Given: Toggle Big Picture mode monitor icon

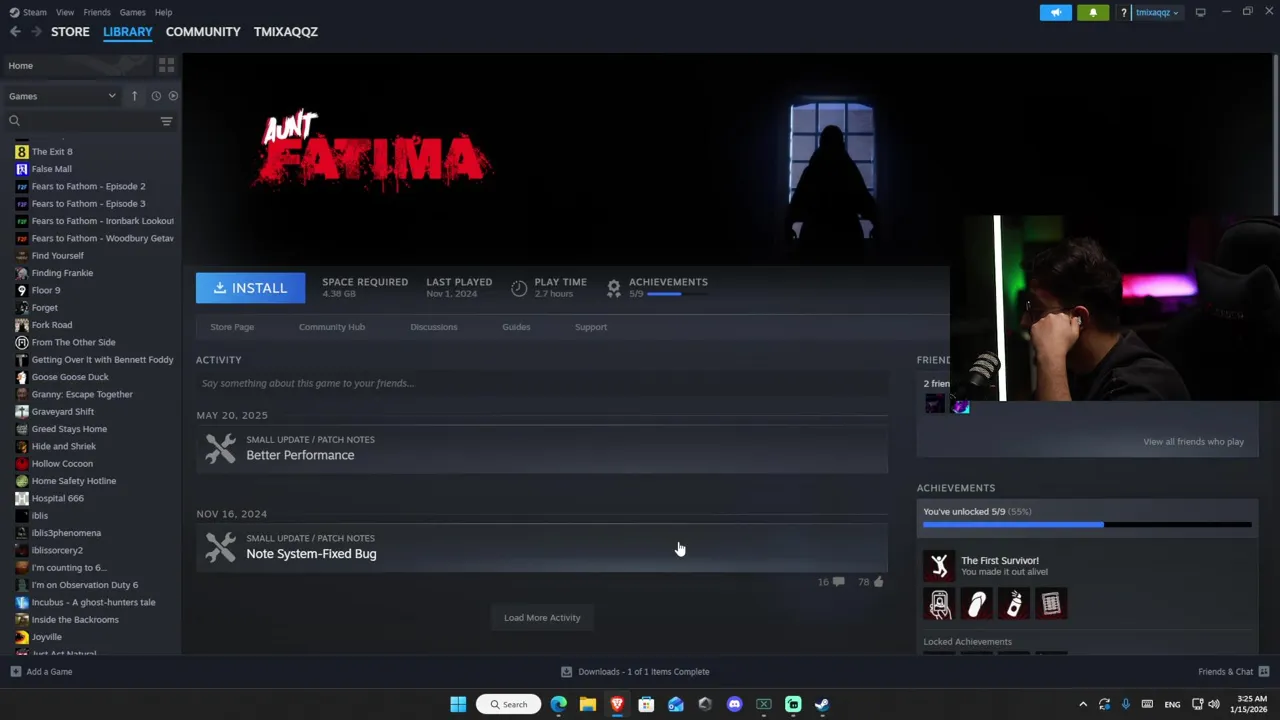Looking at the screenshot, I should point(1200,12).
